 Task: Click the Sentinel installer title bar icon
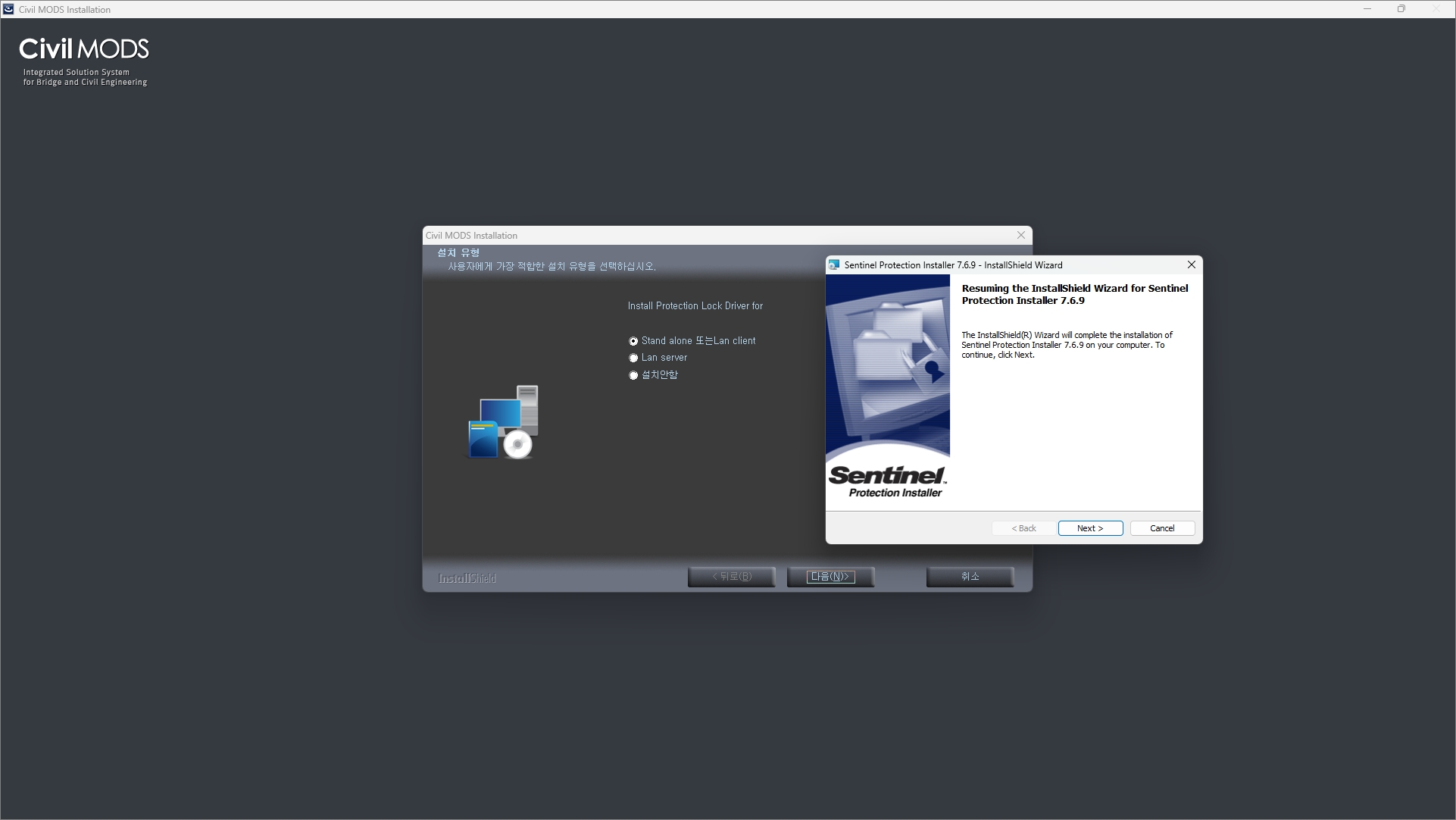[x=834, y=264]
